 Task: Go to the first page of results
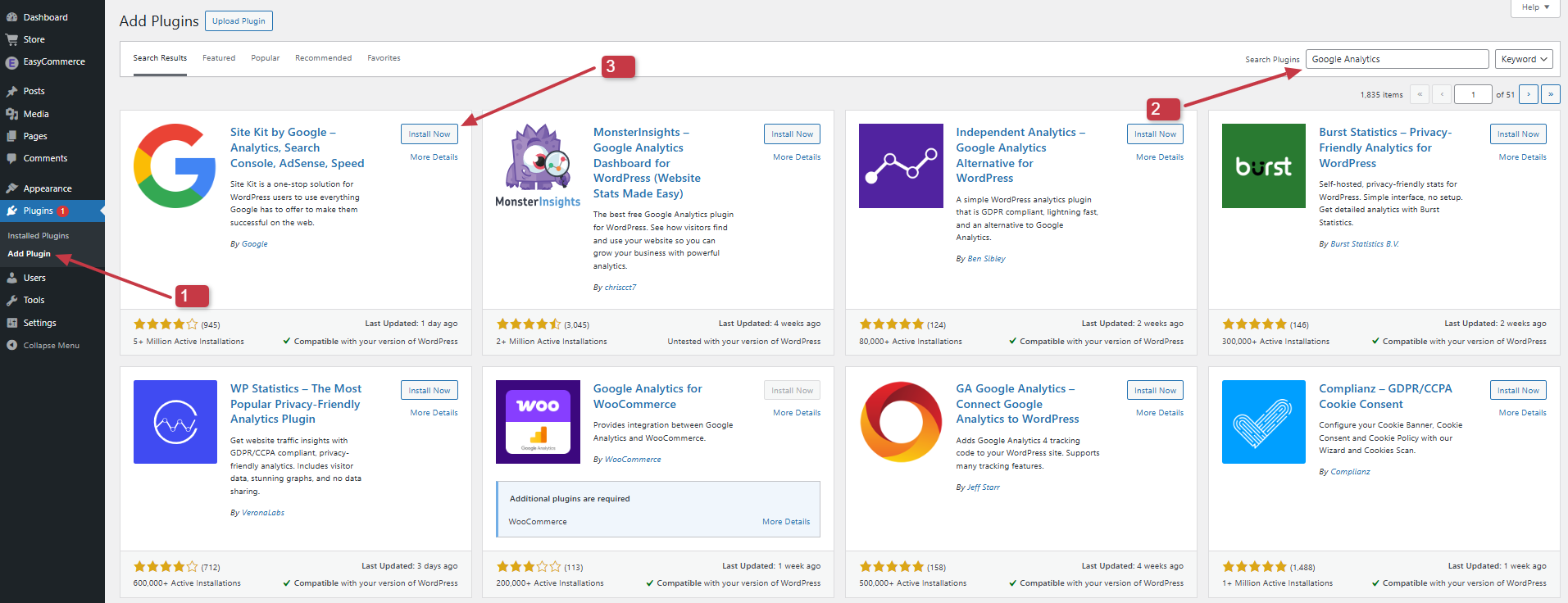pos(1420,94)
